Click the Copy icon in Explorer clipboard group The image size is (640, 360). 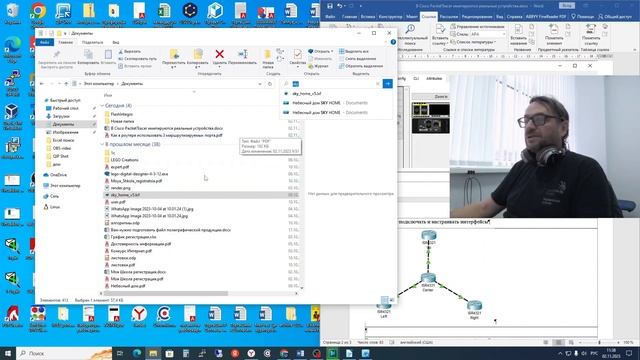(x=88, y=54)
